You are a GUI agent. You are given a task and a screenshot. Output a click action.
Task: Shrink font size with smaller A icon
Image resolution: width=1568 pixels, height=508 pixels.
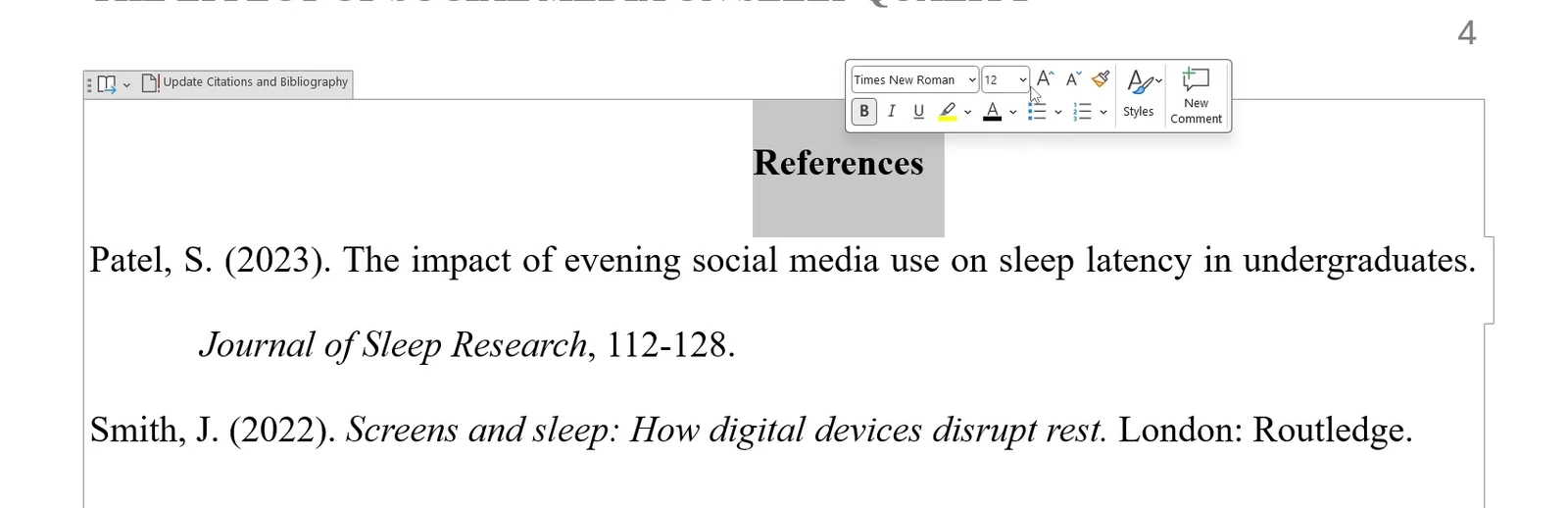pos(1073,79)
